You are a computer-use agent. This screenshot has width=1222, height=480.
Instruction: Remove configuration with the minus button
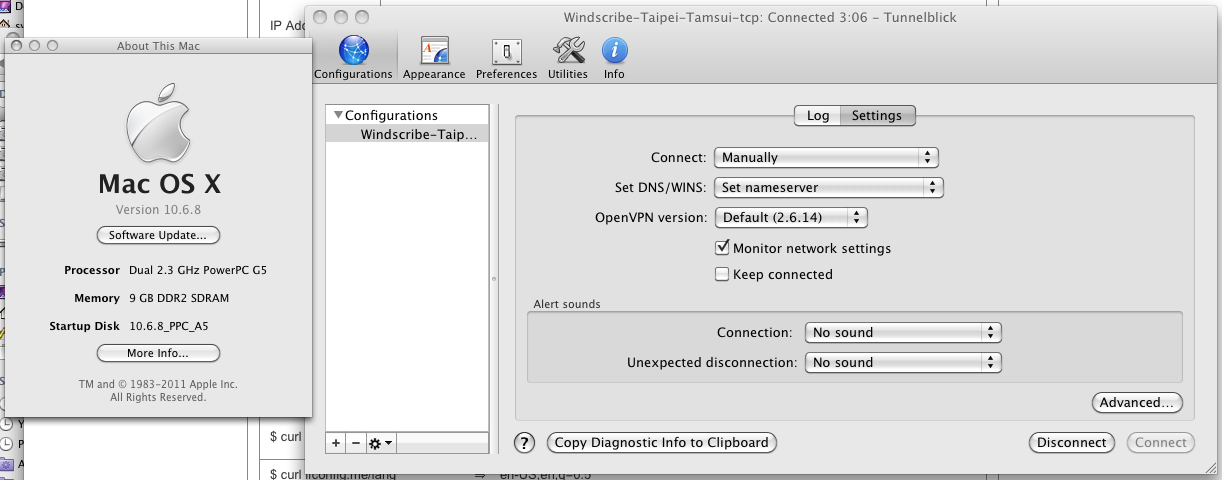356,442
